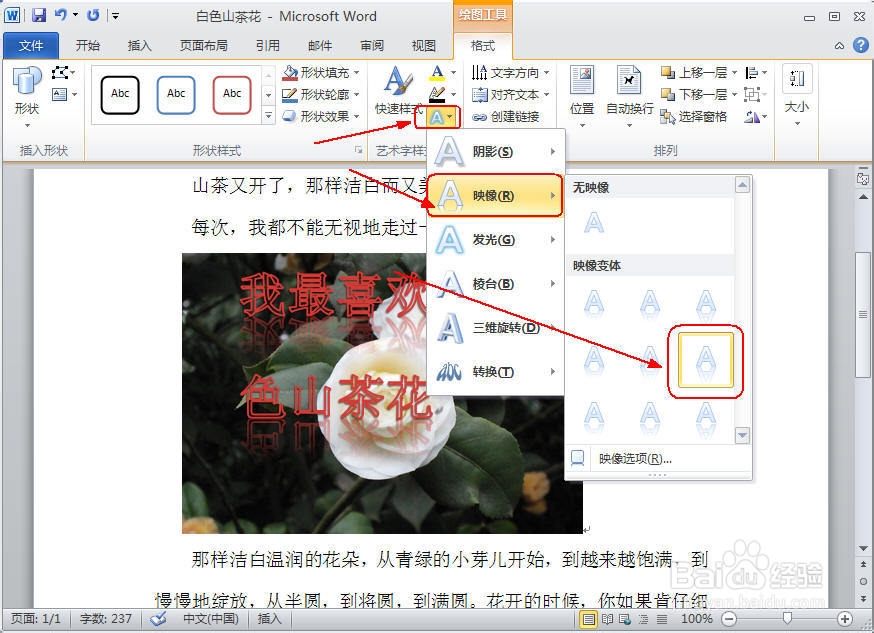874x633 pixels.
Task: Open Reflection Options (映像选项) dialog
Action: tap(658, 459)
